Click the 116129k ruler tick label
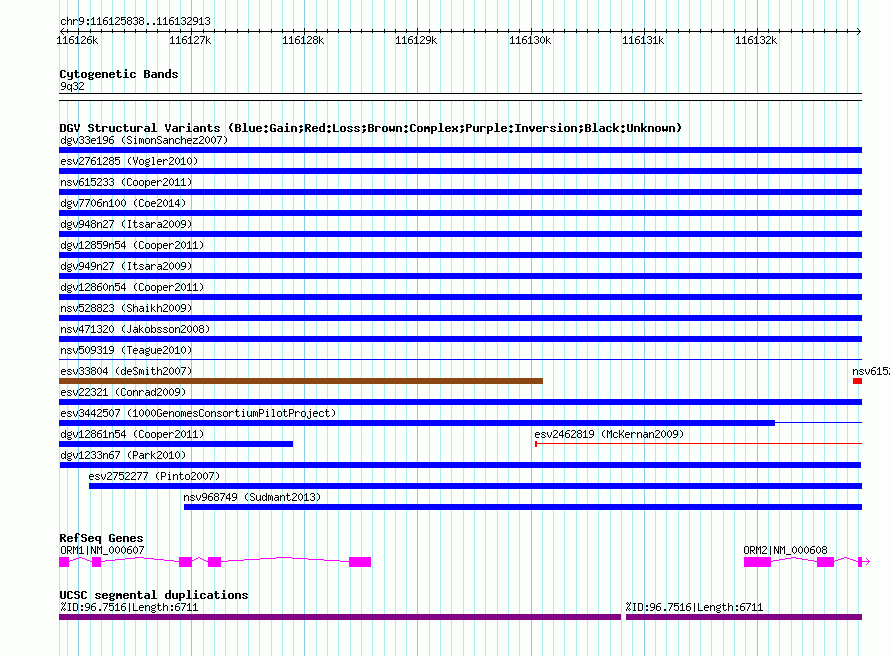890x656 pixels. click(x=416, y=40)
